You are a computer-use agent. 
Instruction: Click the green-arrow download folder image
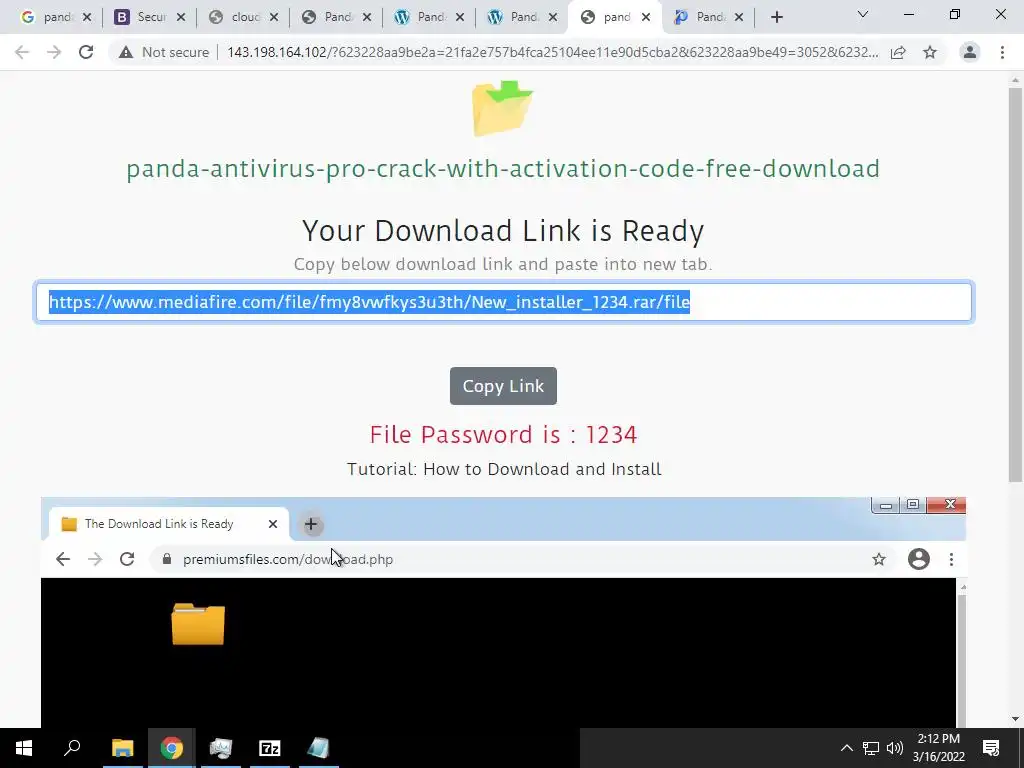[502, 108]
